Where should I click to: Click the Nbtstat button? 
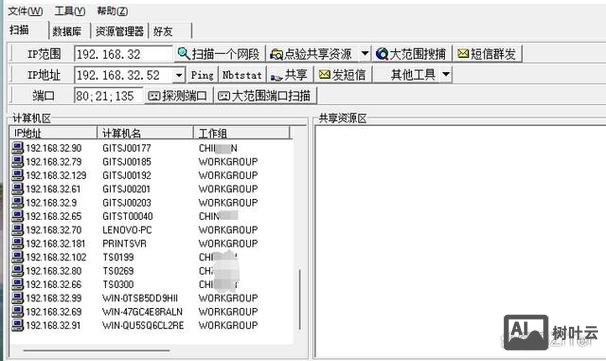(242, 75)
